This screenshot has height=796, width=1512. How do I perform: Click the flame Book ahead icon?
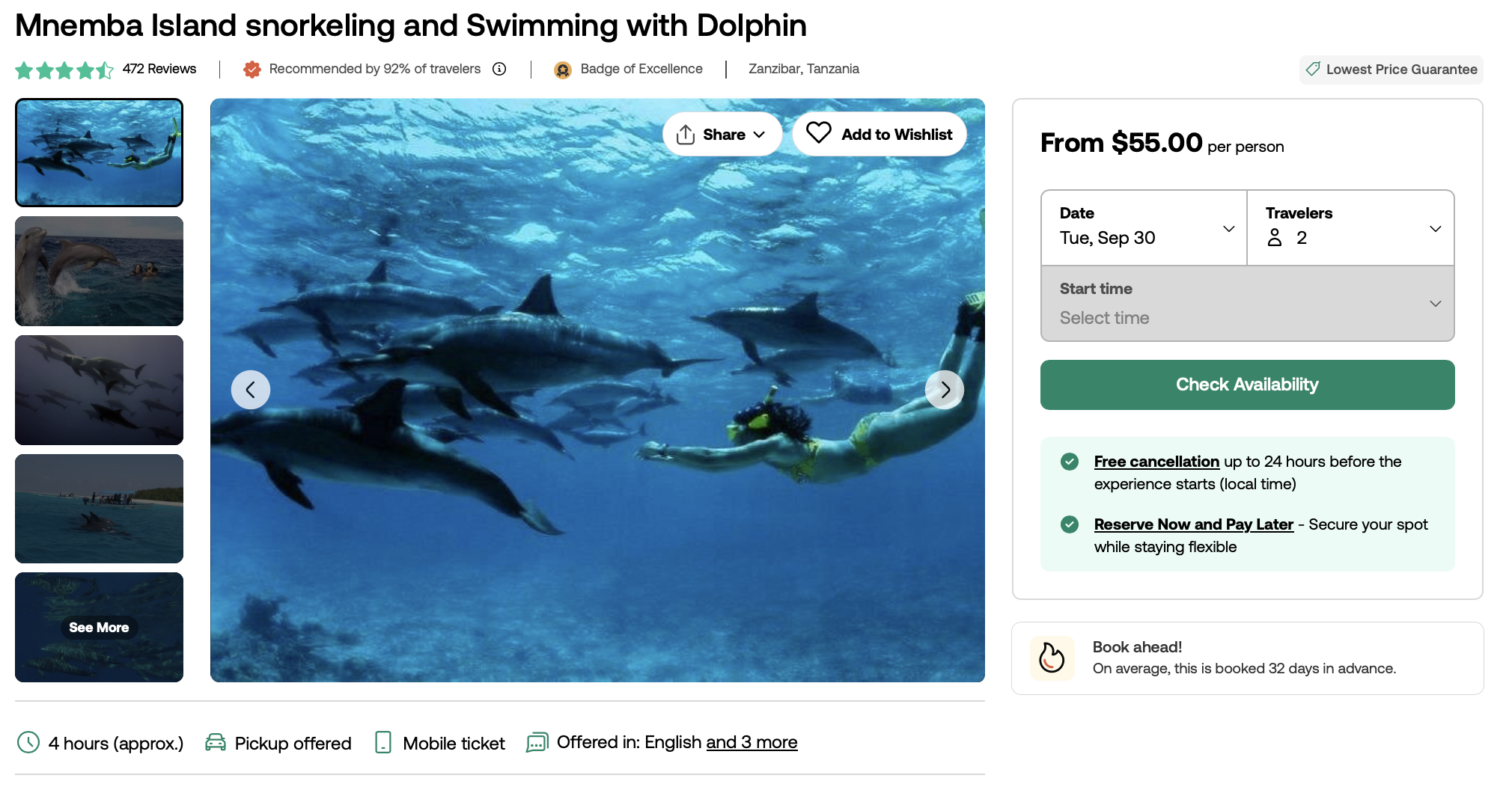pyautogui.click(x=1052, y=658)
